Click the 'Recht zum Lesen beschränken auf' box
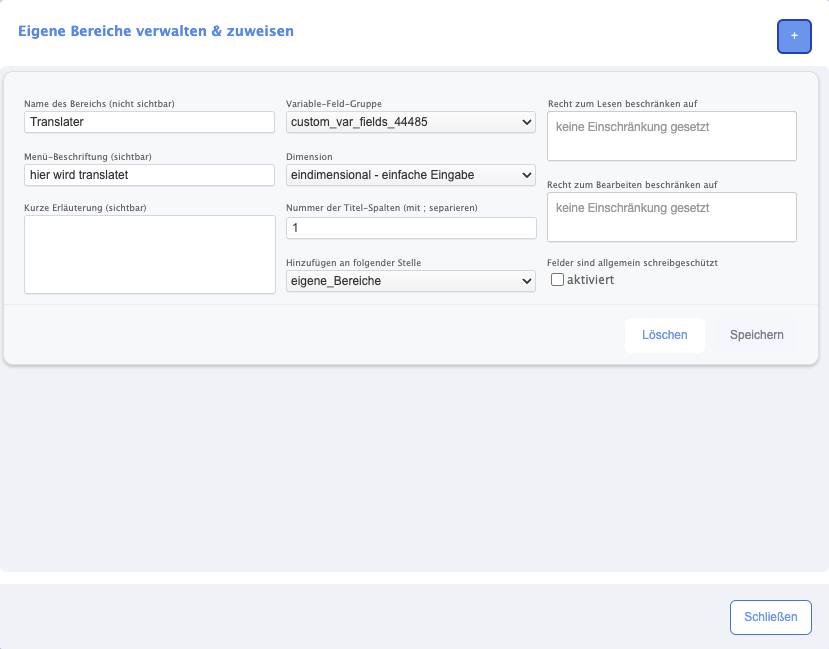This screenshot has width=829, height=649. pos(671,136)
